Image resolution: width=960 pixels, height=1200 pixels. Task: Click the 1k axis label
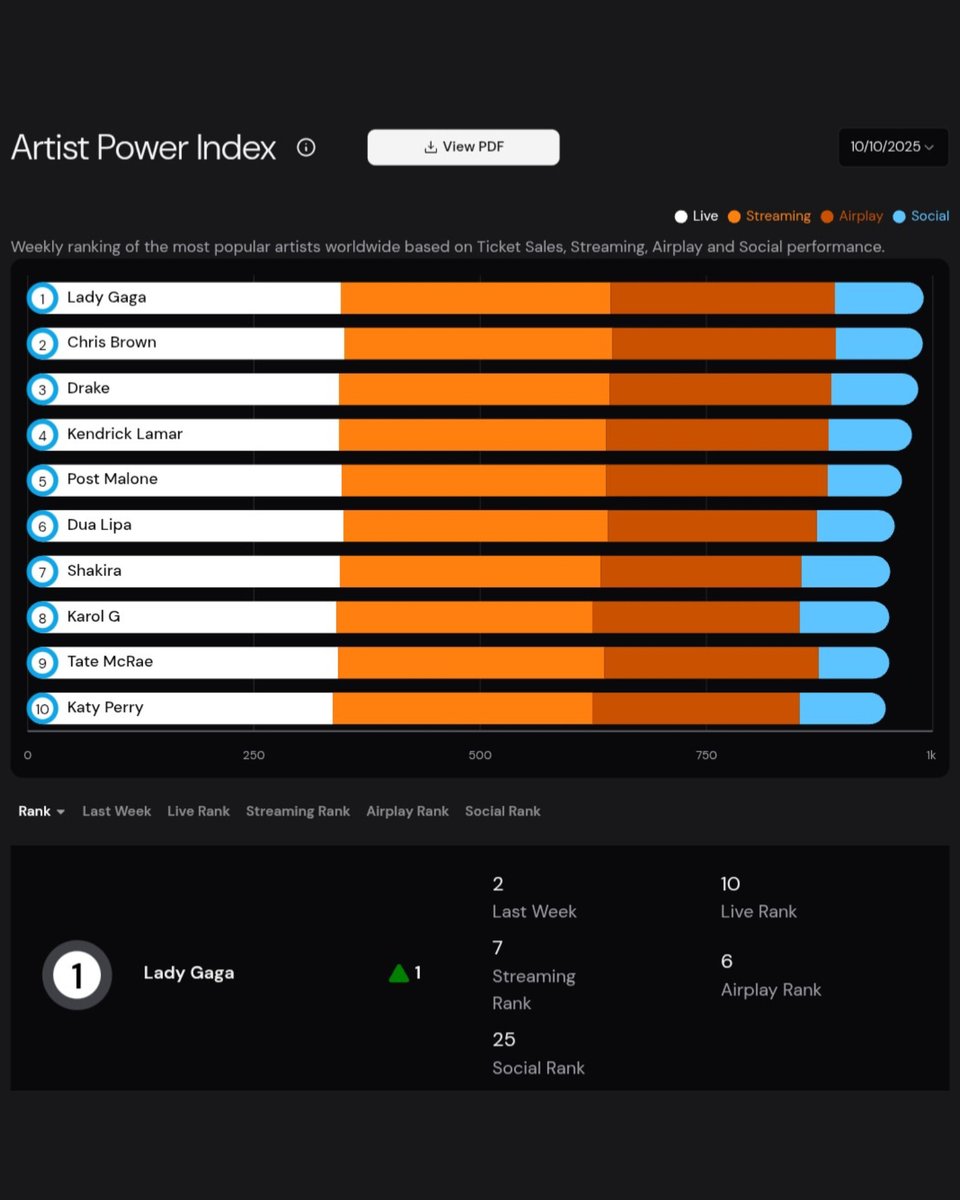tap(931, 755)
